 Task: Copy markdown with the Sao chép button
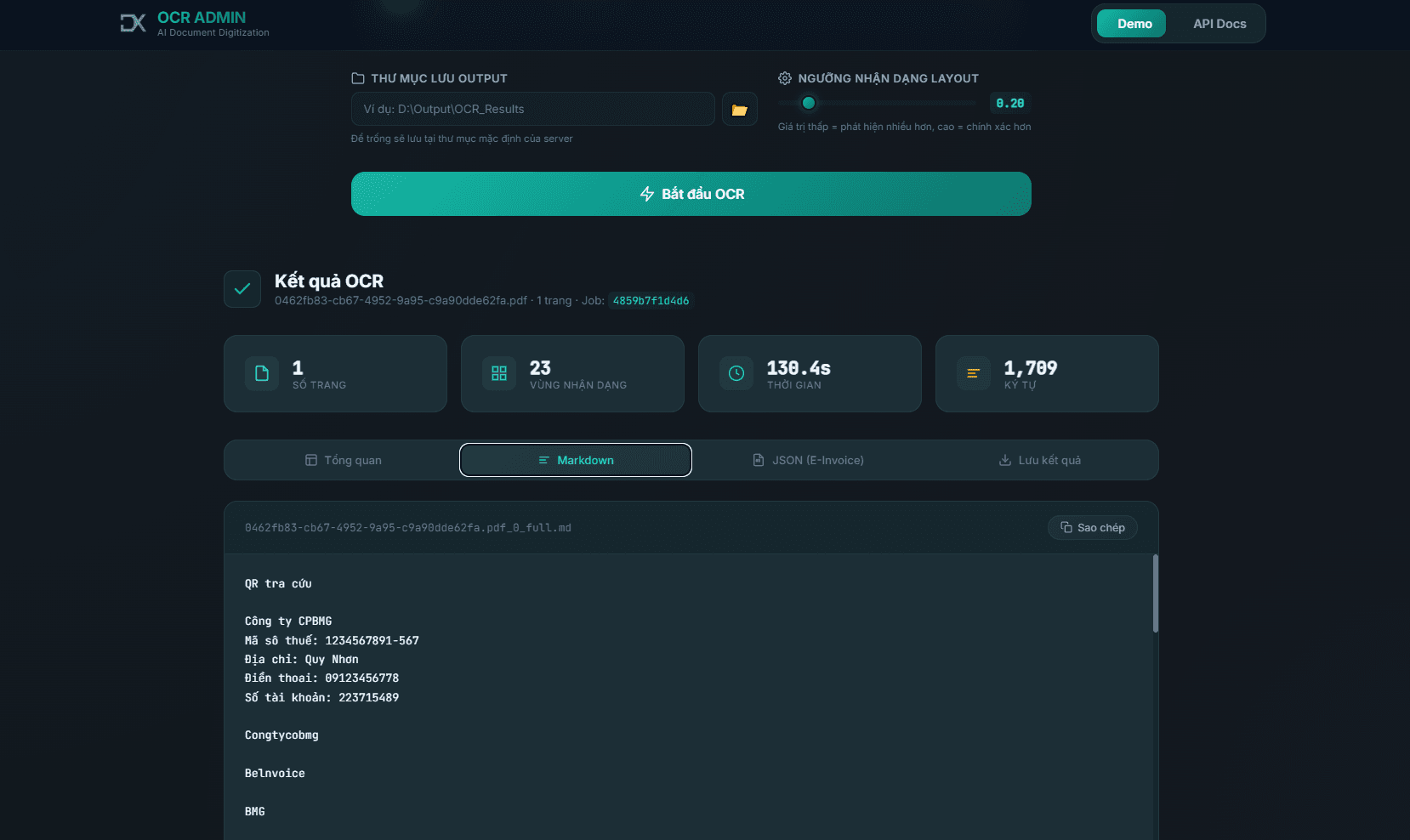[x=1092, y=528]
